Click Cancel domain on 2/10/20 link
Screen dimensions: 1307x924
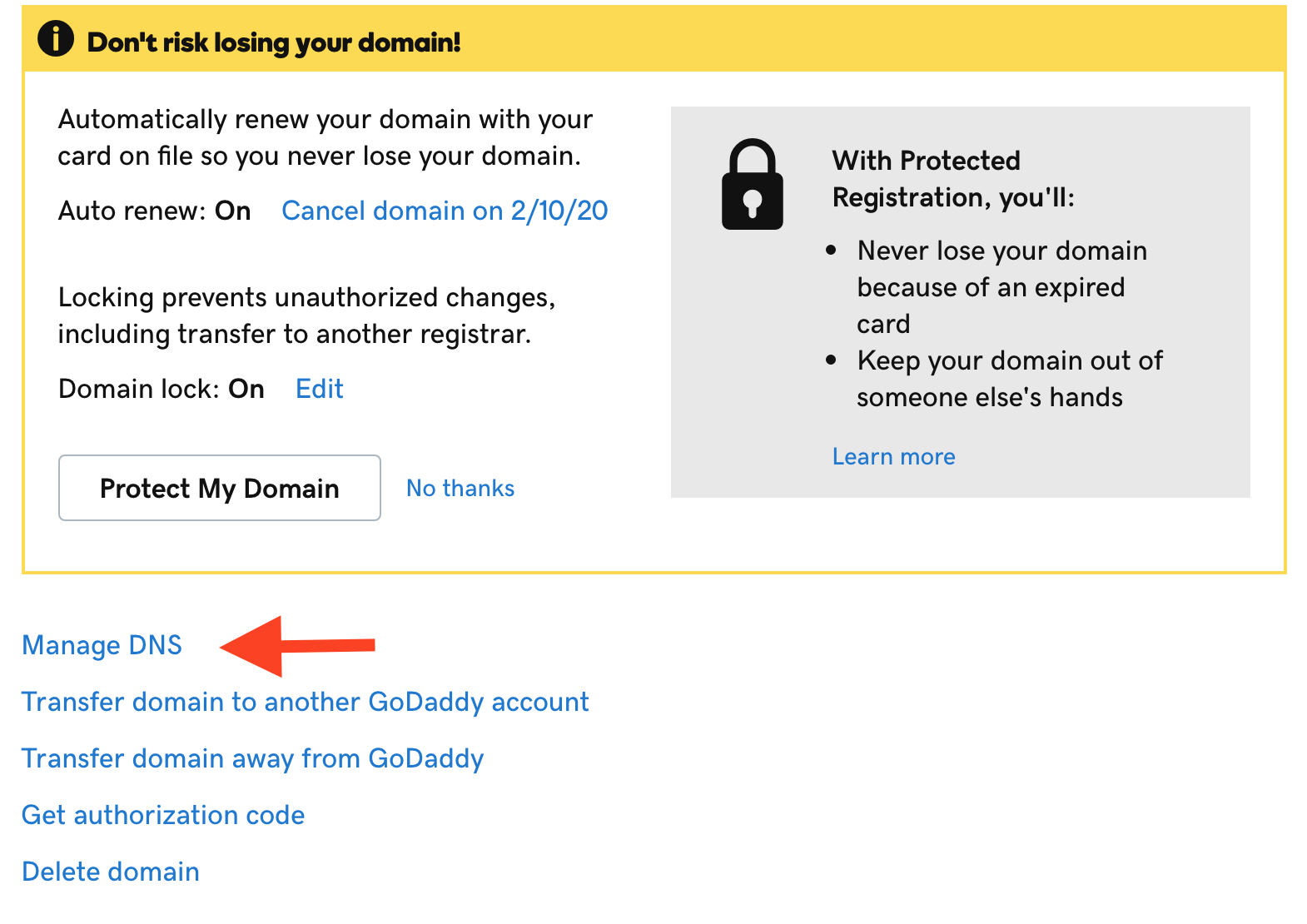pos(445,211)
